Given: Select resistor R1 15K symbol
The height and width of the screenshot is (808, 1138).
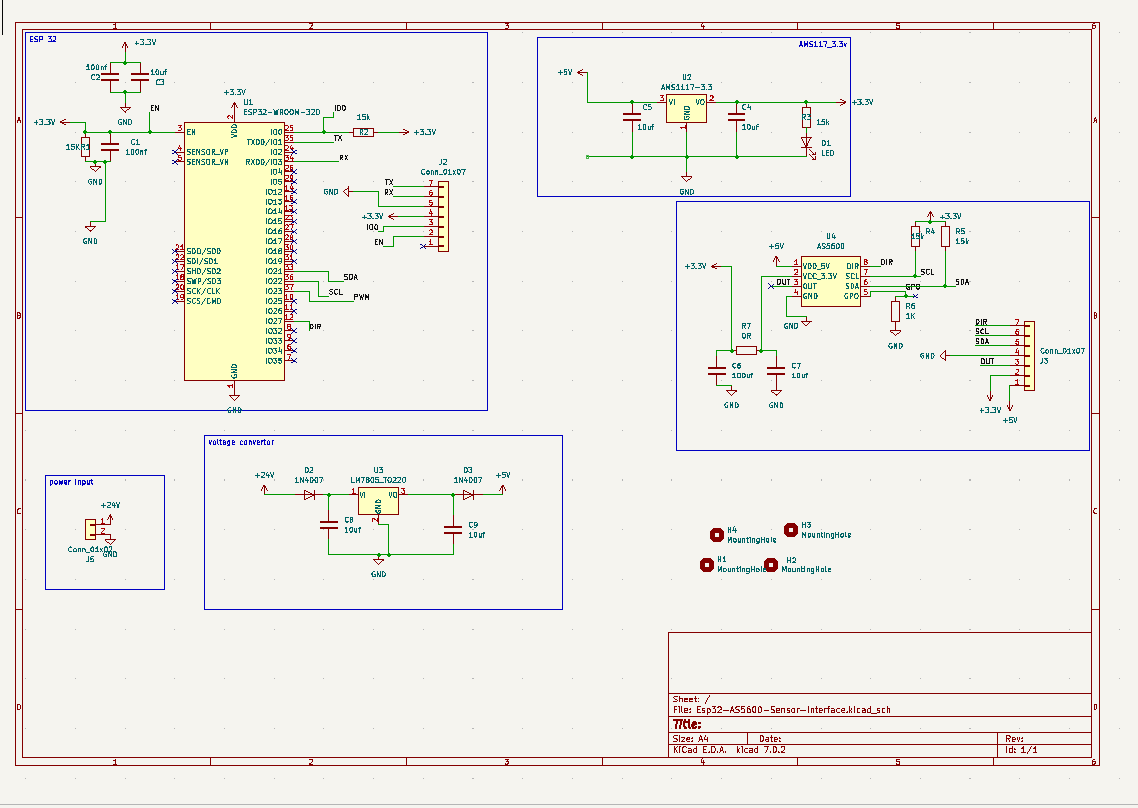Looking at the screenshot, I should [86, 147].
